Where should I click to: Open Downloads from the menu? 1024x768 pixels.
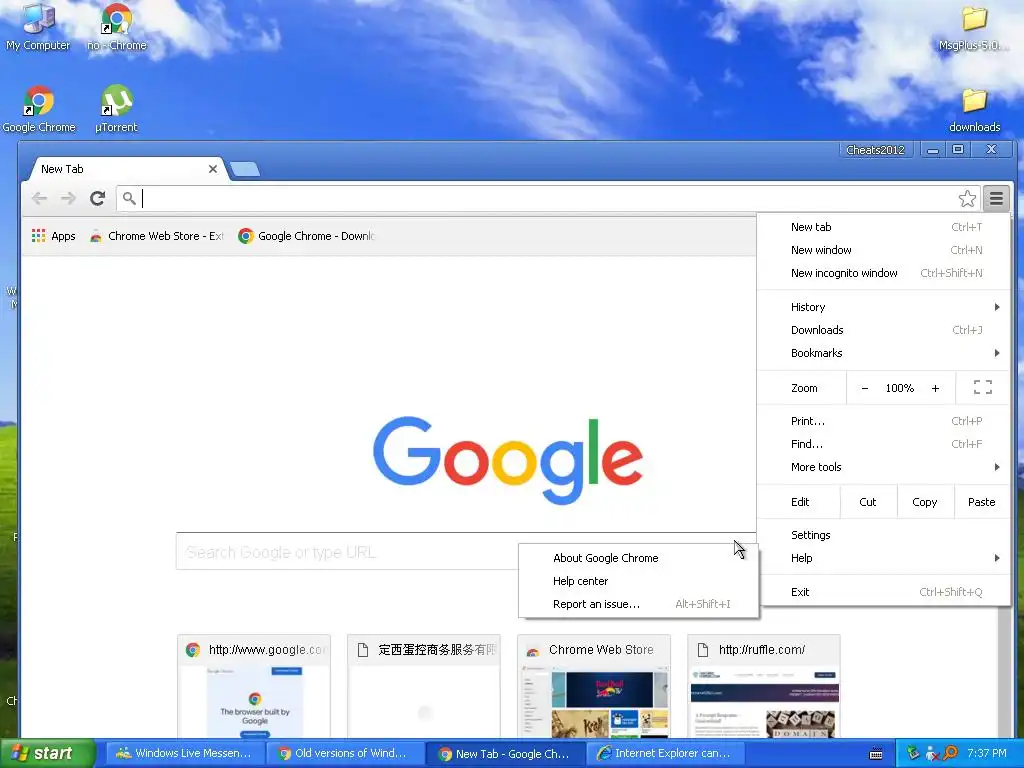coord(884,330)
